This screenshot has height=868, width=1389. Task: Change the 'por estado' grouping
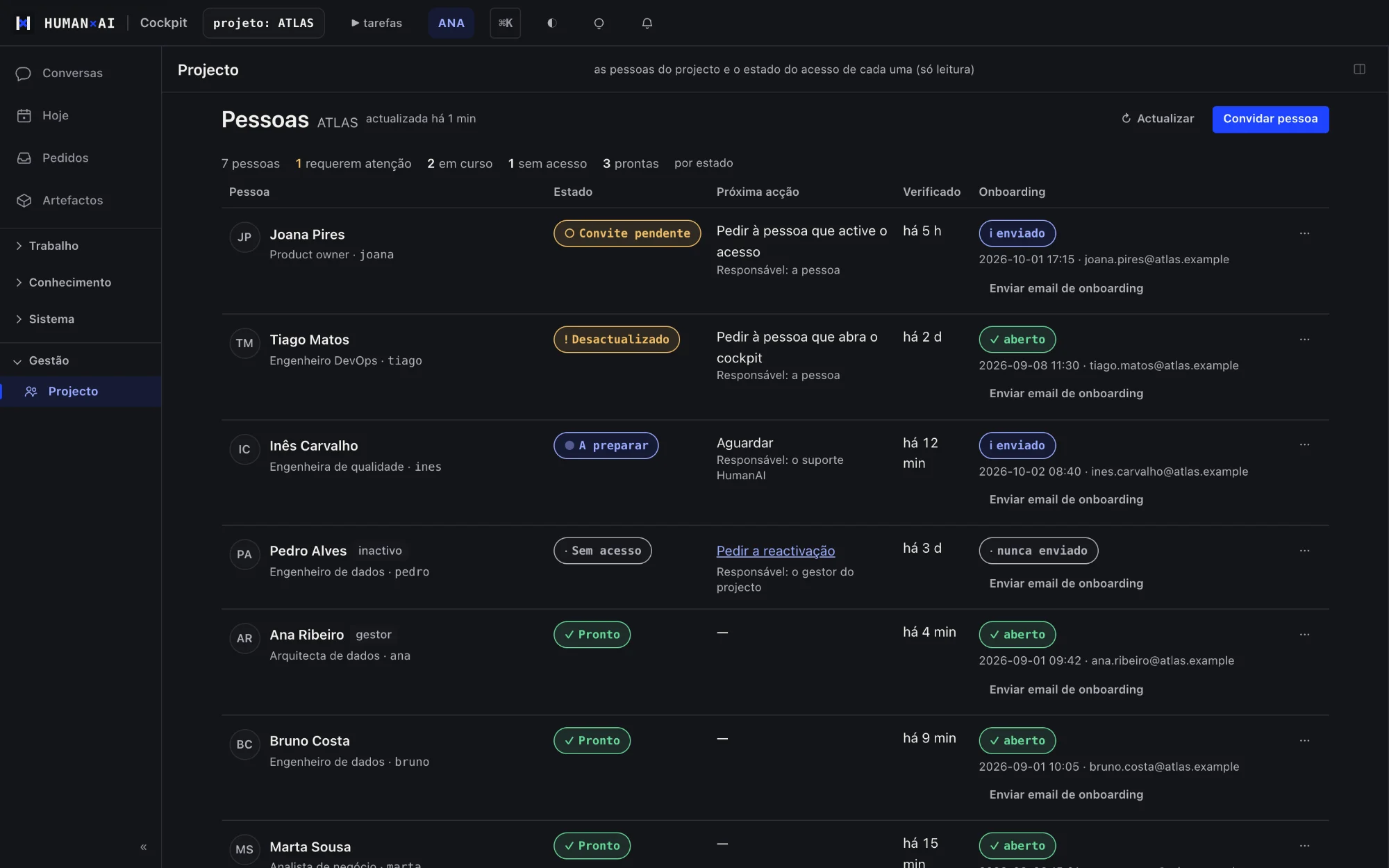click(704, 163)
